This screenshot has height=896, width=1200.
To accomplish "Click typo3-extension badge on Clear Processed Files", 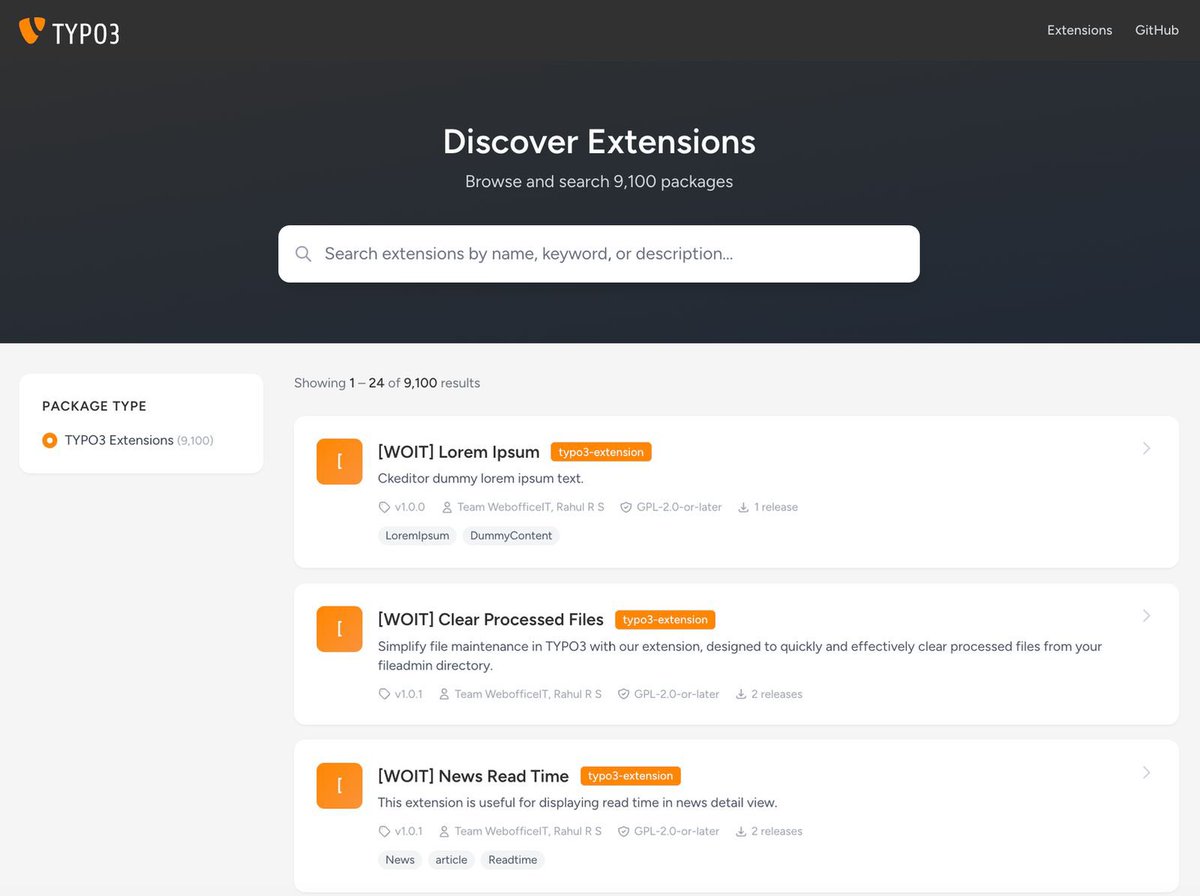I will pyautogui.click(x=665, y=619).
